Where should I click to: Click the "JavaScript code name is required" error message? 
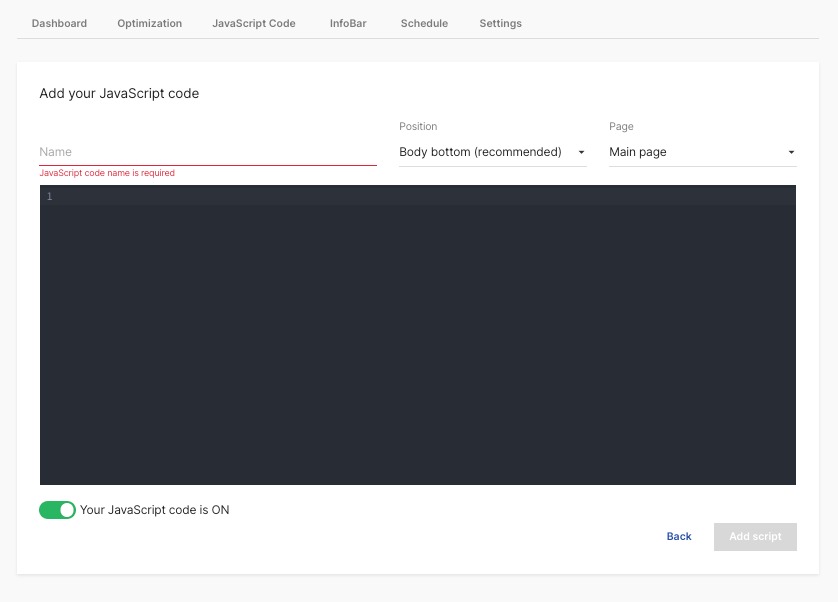(107, 172)
